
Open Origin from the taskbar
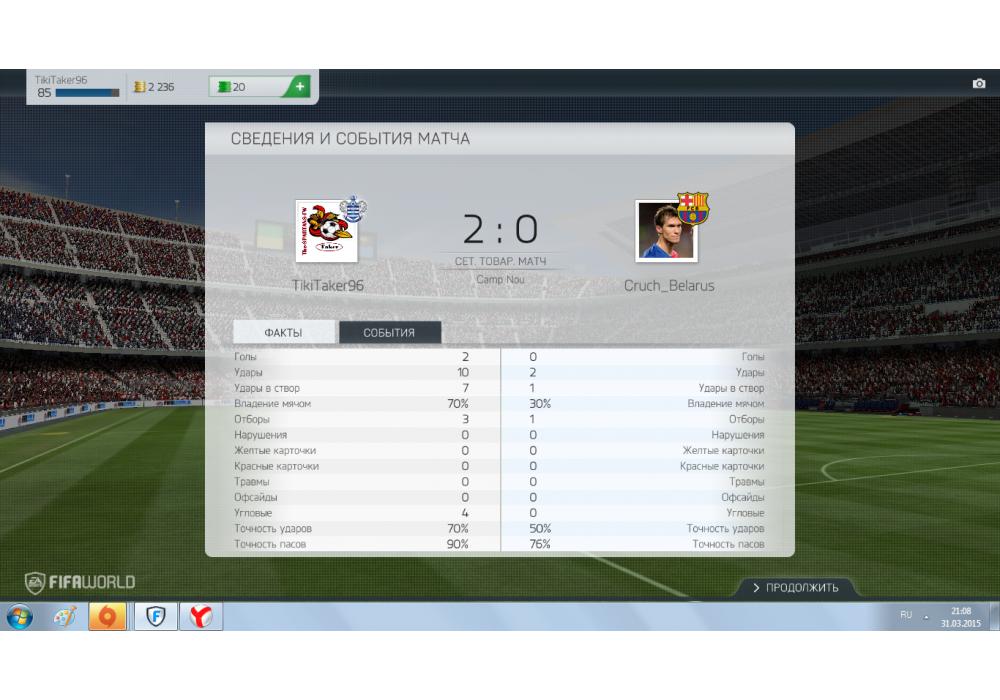107,616
